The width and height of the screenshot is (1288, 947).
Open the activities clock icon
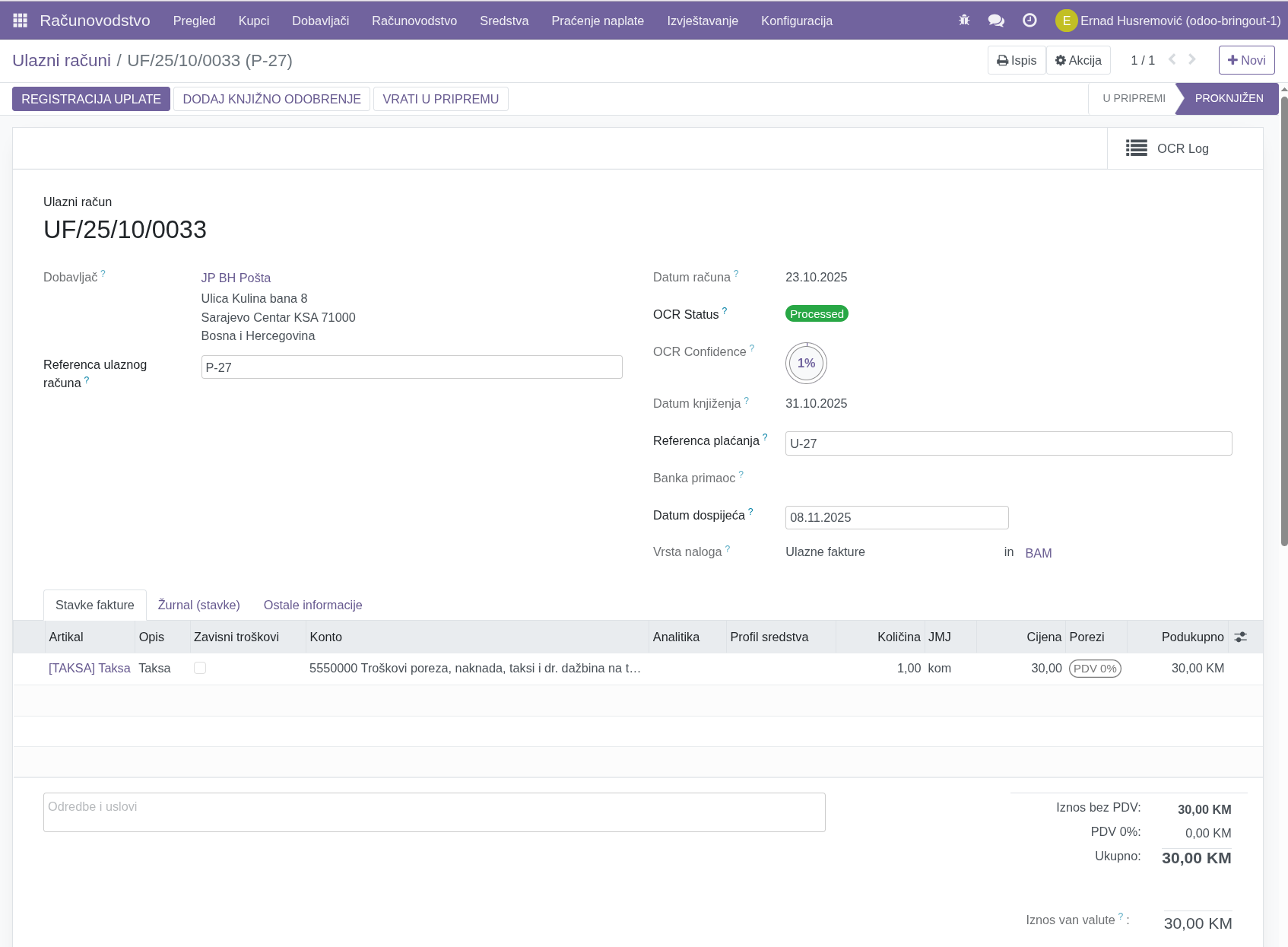1029,21
